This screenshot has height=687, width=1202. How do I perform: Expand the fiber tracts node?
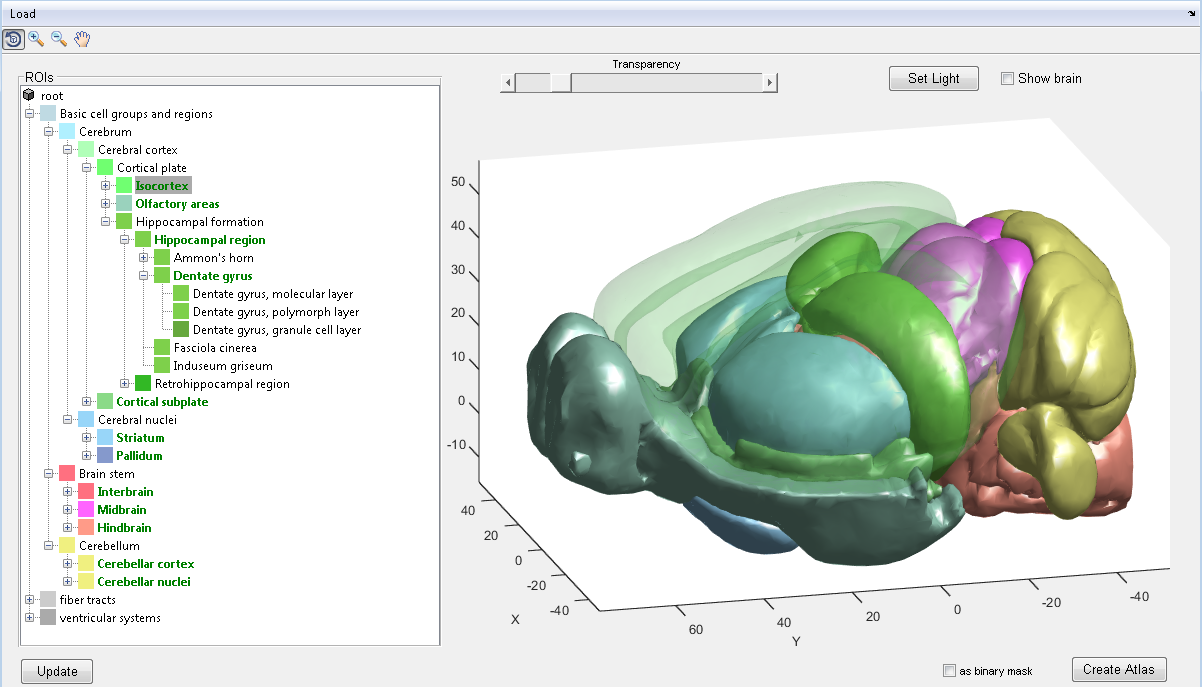(30, 600)
